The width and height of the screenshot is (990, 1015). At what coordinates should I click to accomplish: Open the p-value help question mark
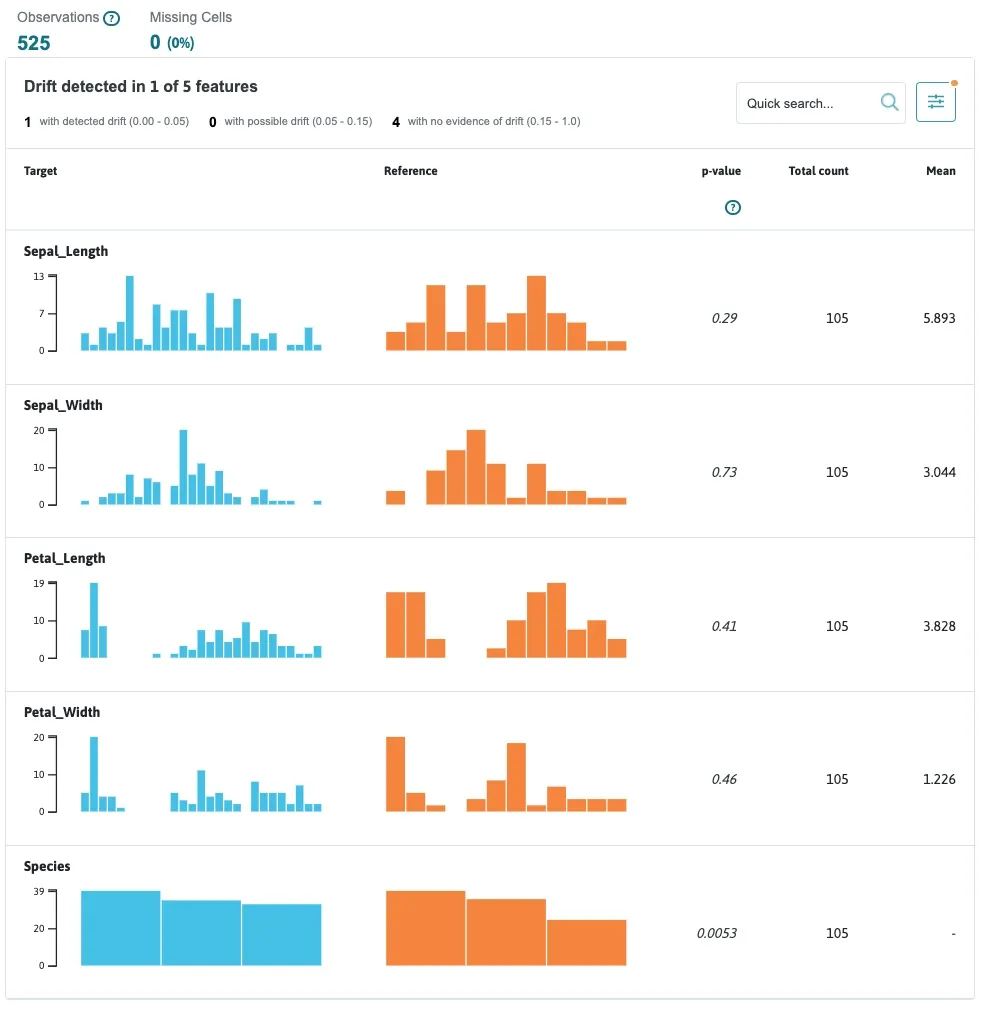click(733, 207)
